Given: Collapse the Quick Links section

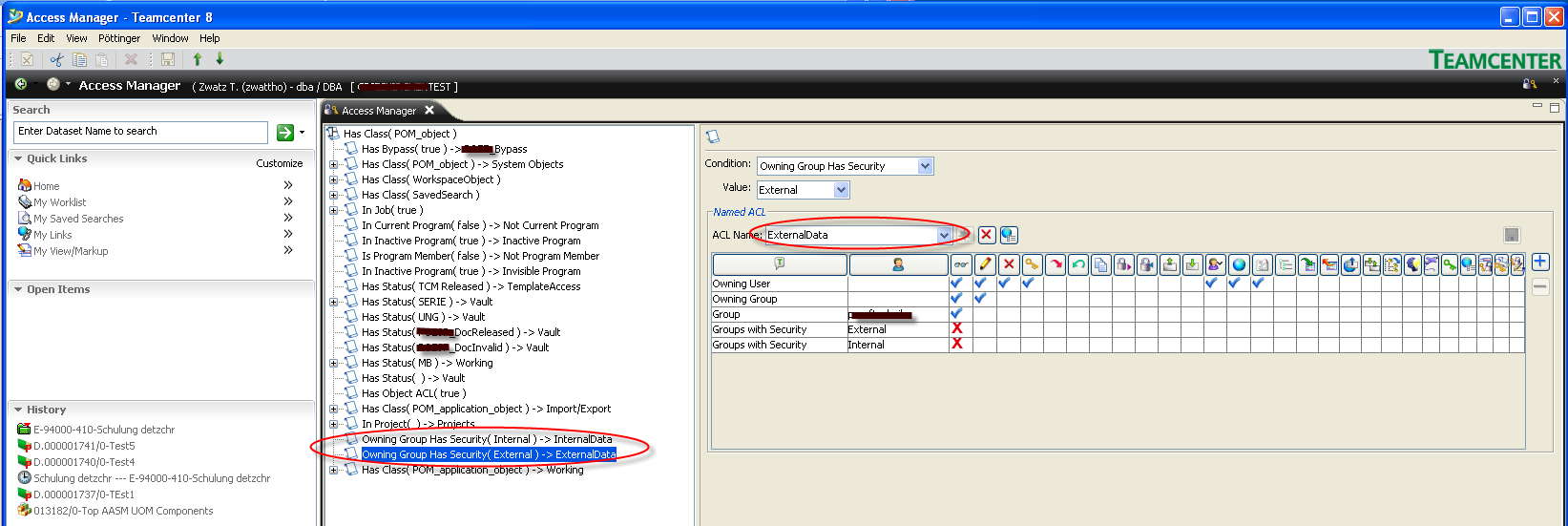Looking at the screenshot, I should point(18,158).
